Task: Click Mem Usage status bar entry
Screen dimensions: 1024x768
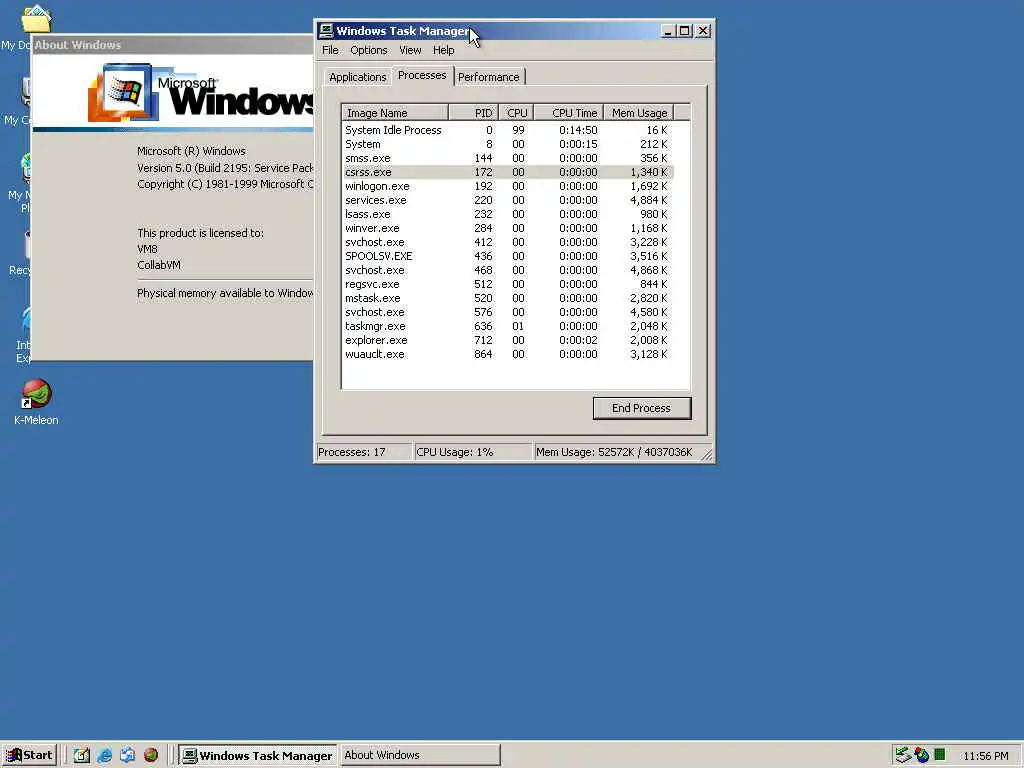Action: (x=615, y=452)
